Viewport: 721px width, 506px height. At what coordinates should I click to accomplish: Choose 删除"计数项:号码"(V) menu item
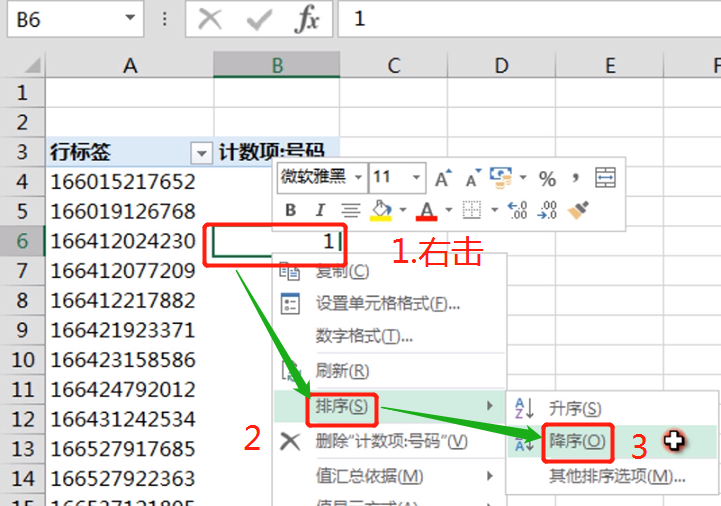coord(389,442)
